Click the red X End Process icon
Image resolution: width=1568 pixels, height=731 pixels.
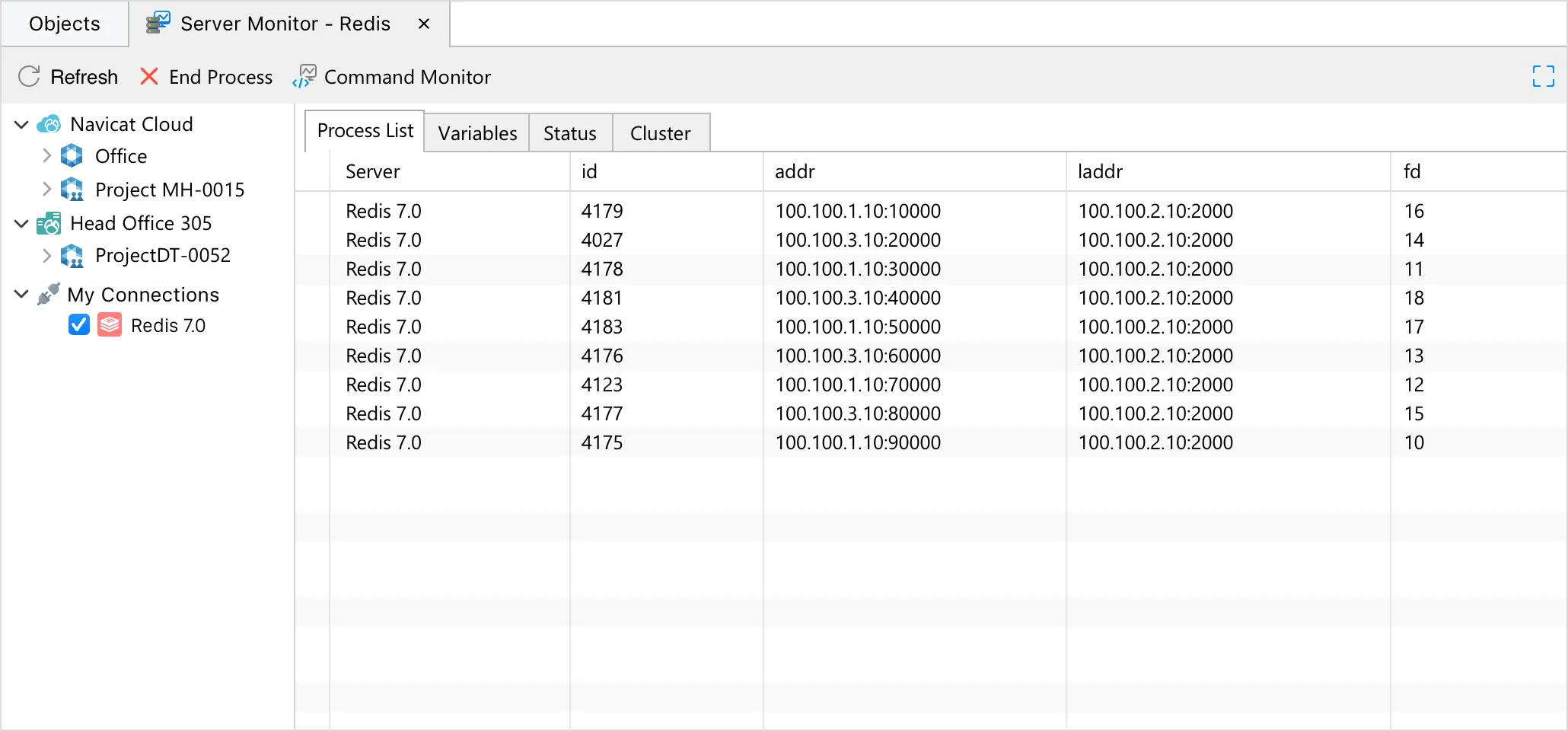[x=149, y=76]
